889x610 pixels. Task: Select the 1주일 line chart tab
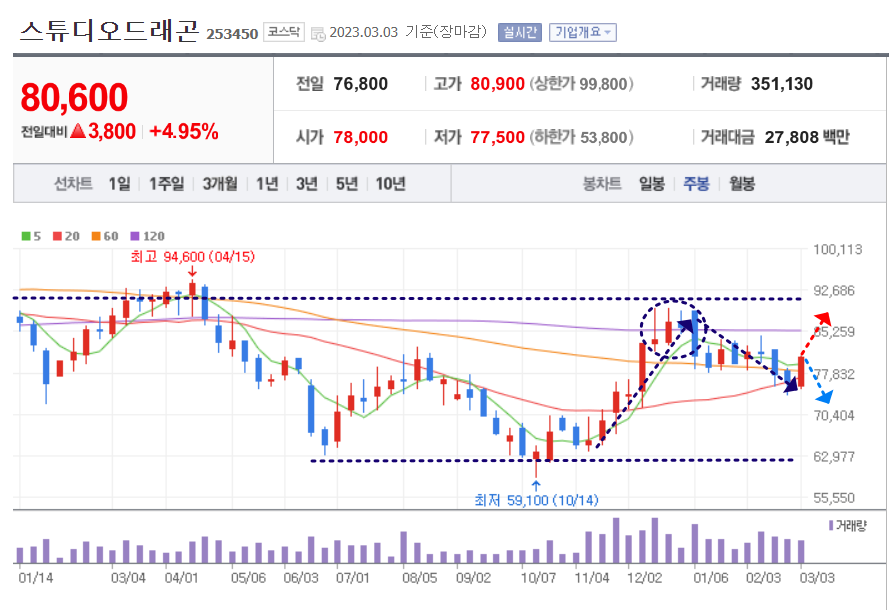tap(167, 184)
